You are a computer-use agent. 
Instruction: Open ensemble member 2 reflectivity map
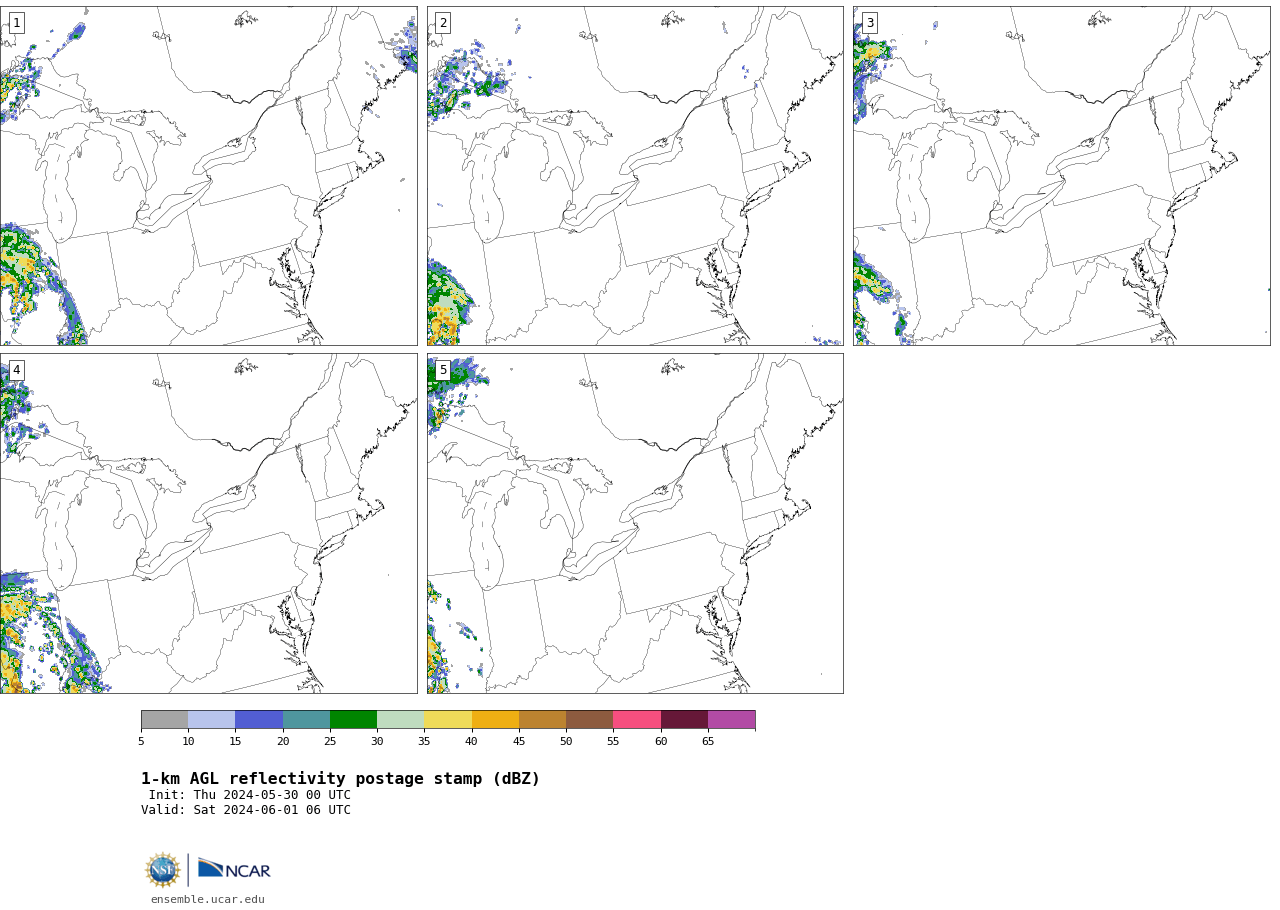tap(635, 176)
